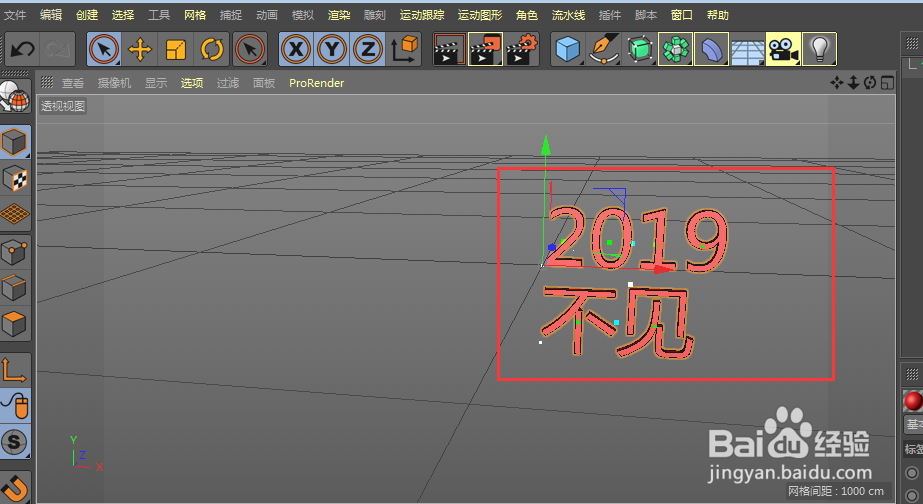Open the Floor environment icon
This screenshot has width=923, height=504.
click(x=748, y=49)
